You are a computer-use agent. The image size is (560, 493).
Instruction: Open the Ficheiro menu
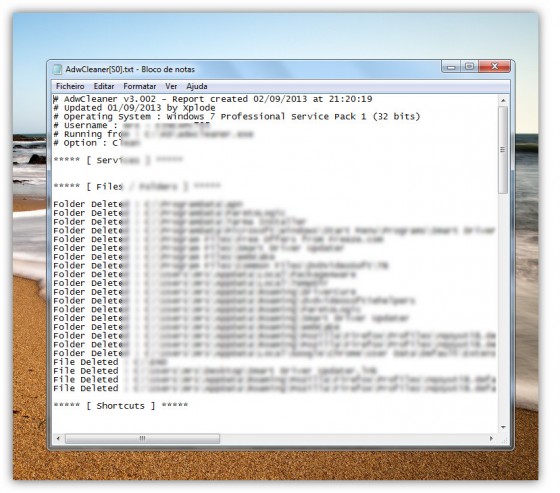[70, 86]
